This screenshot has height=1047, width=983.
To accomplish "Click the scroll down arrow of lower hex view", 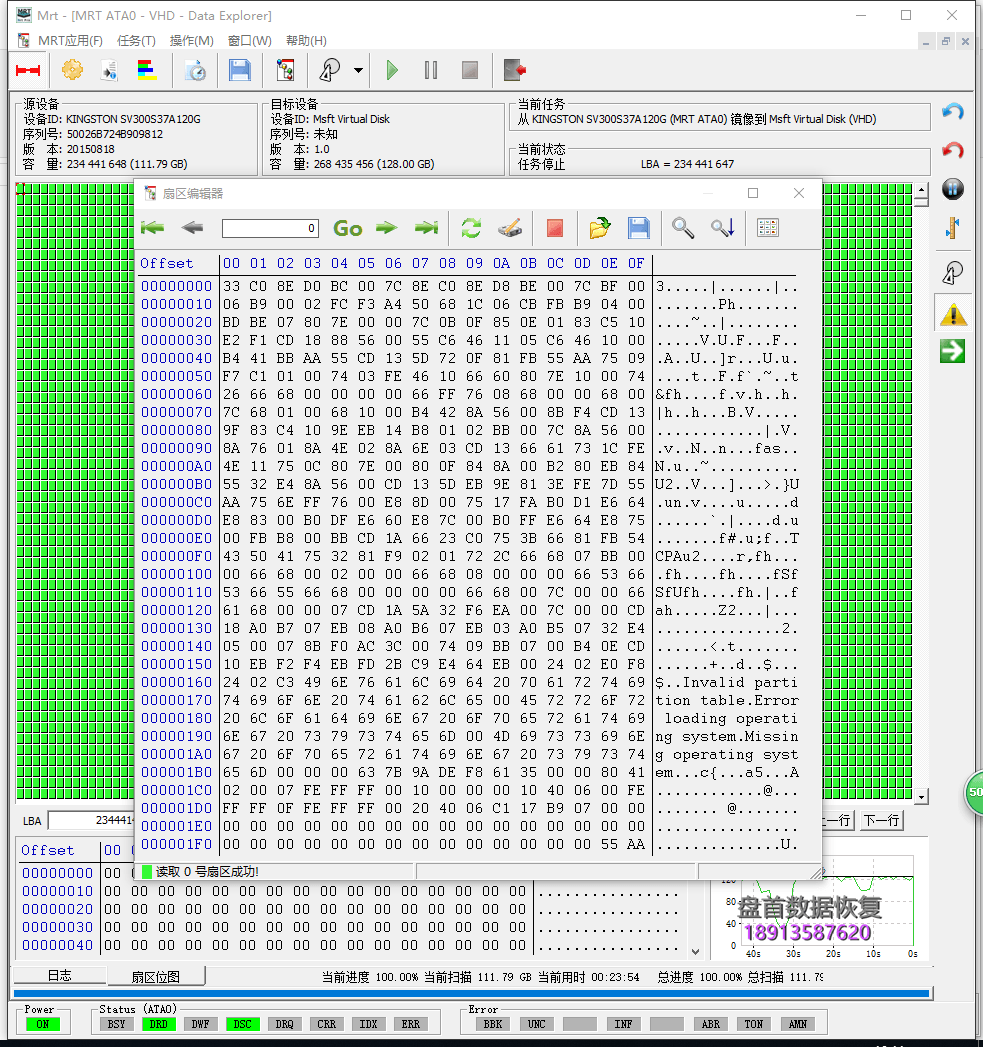I will coord(696,952).
